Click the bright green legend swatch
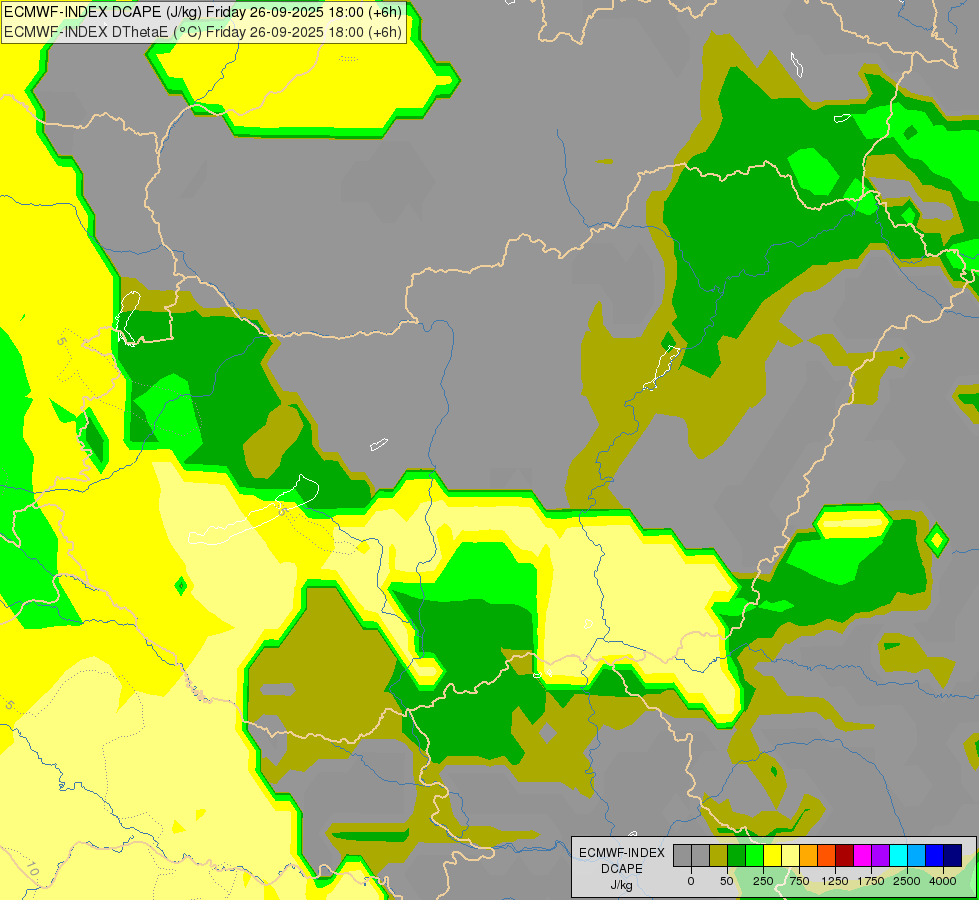The image size is (979, 900). point(754,855)
